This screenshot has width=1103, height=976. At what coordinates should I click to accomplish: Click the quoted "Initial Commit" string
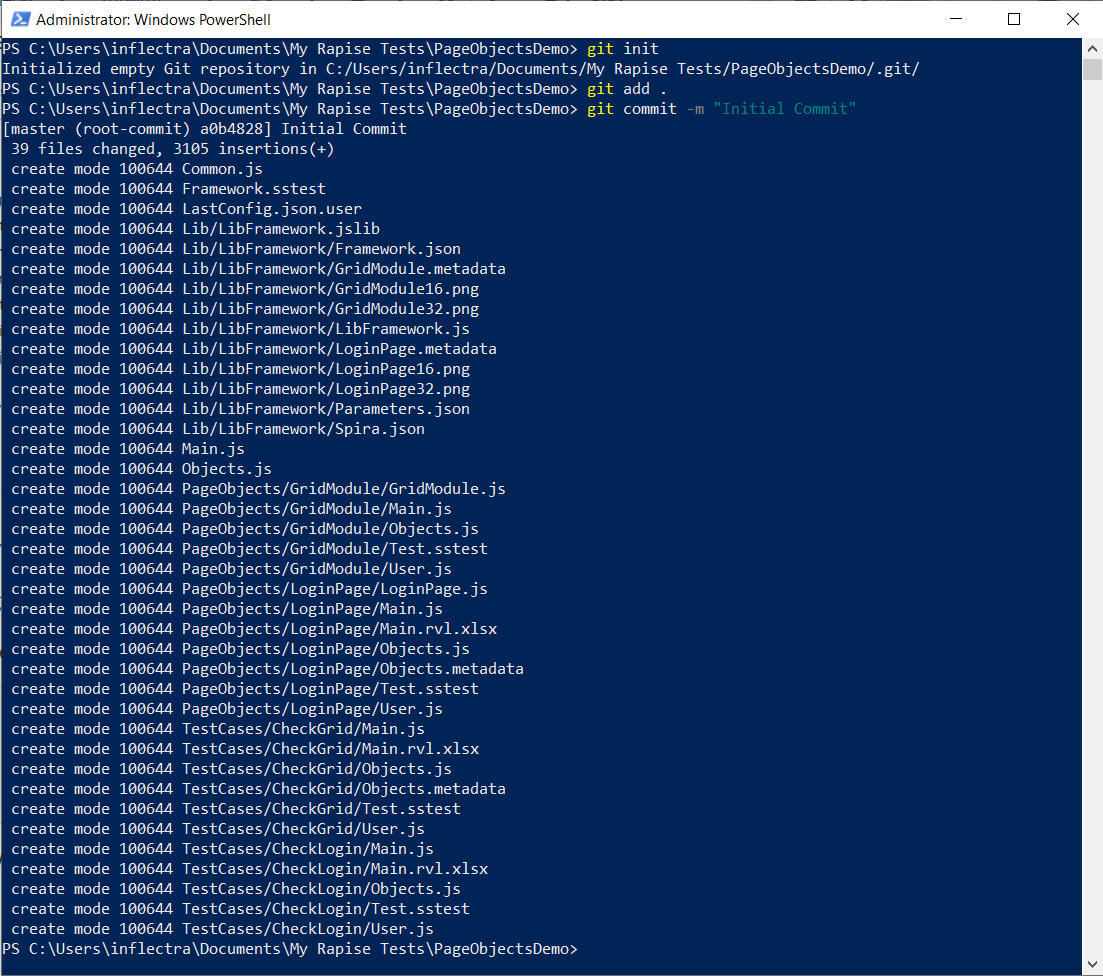coord(785,108)
